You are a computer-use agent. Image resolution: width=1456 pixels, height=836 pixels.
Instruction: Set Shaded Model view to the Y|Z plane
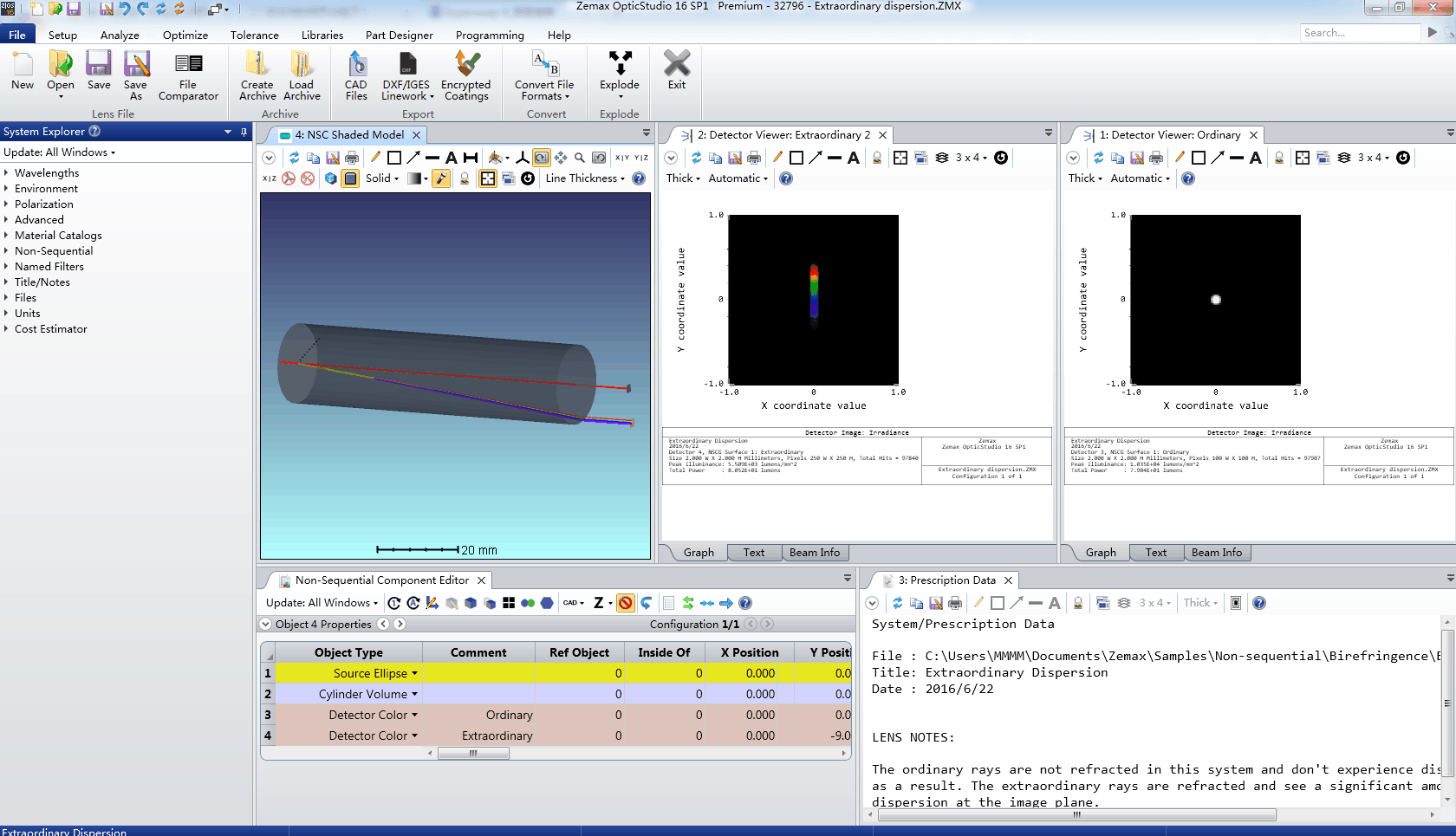[x=641, y=158]
